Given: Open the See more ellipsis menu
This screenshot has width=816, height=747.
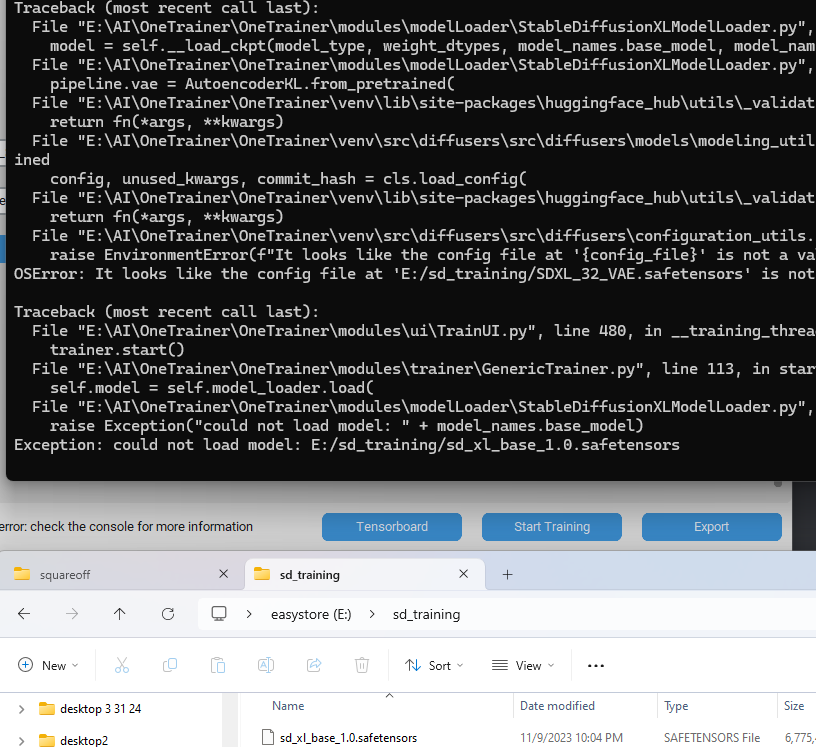Looking at the screenshot, I should [x=596, y=665].
